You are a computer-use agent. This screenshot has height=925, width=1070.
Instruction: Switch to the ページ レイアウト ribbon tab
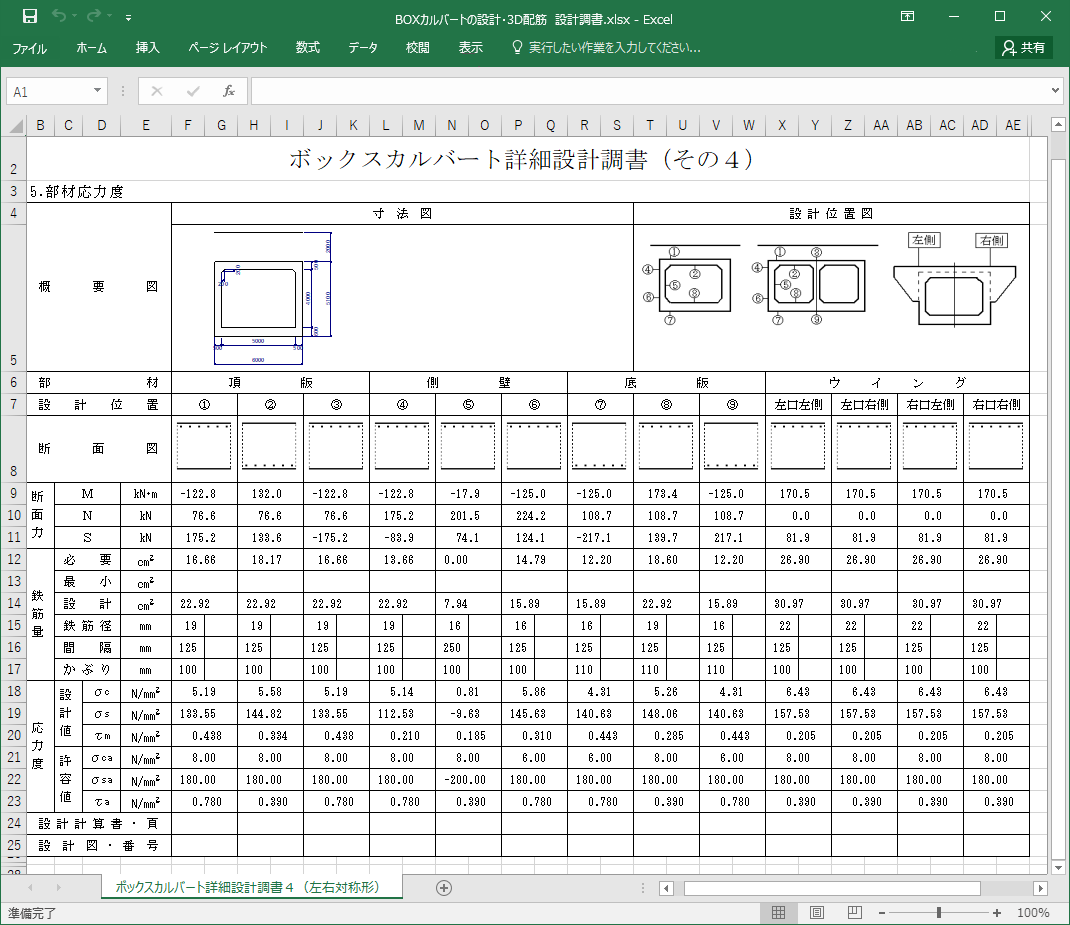(228, 48)
